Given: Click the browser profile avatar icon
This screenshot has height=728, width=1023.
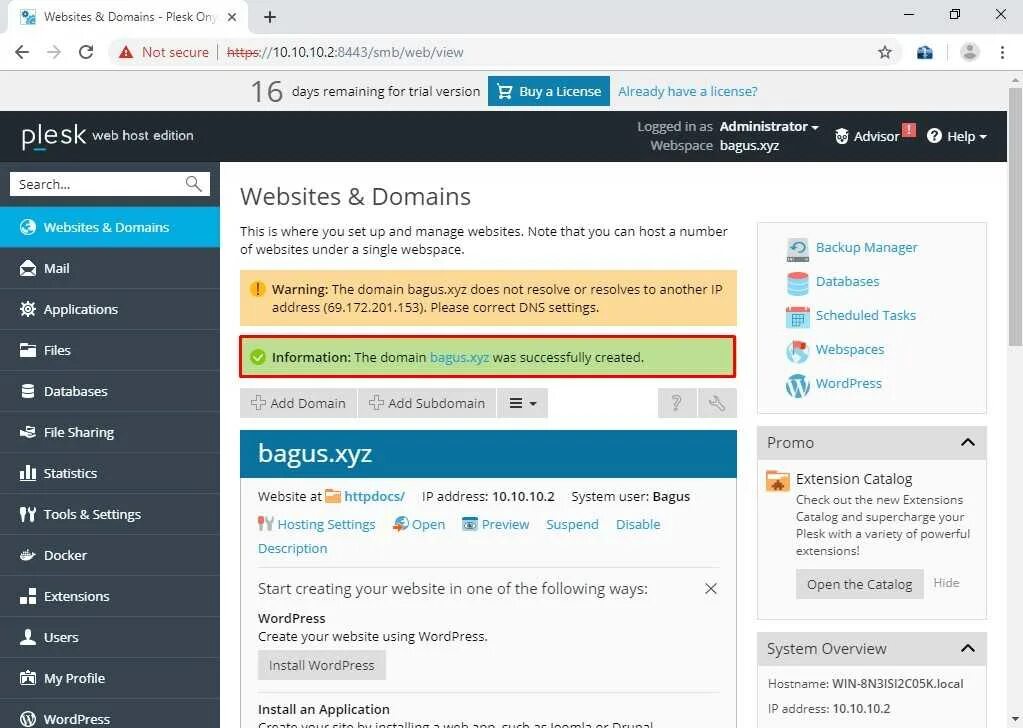Looking at the screenshot, I should pos(970,52).
